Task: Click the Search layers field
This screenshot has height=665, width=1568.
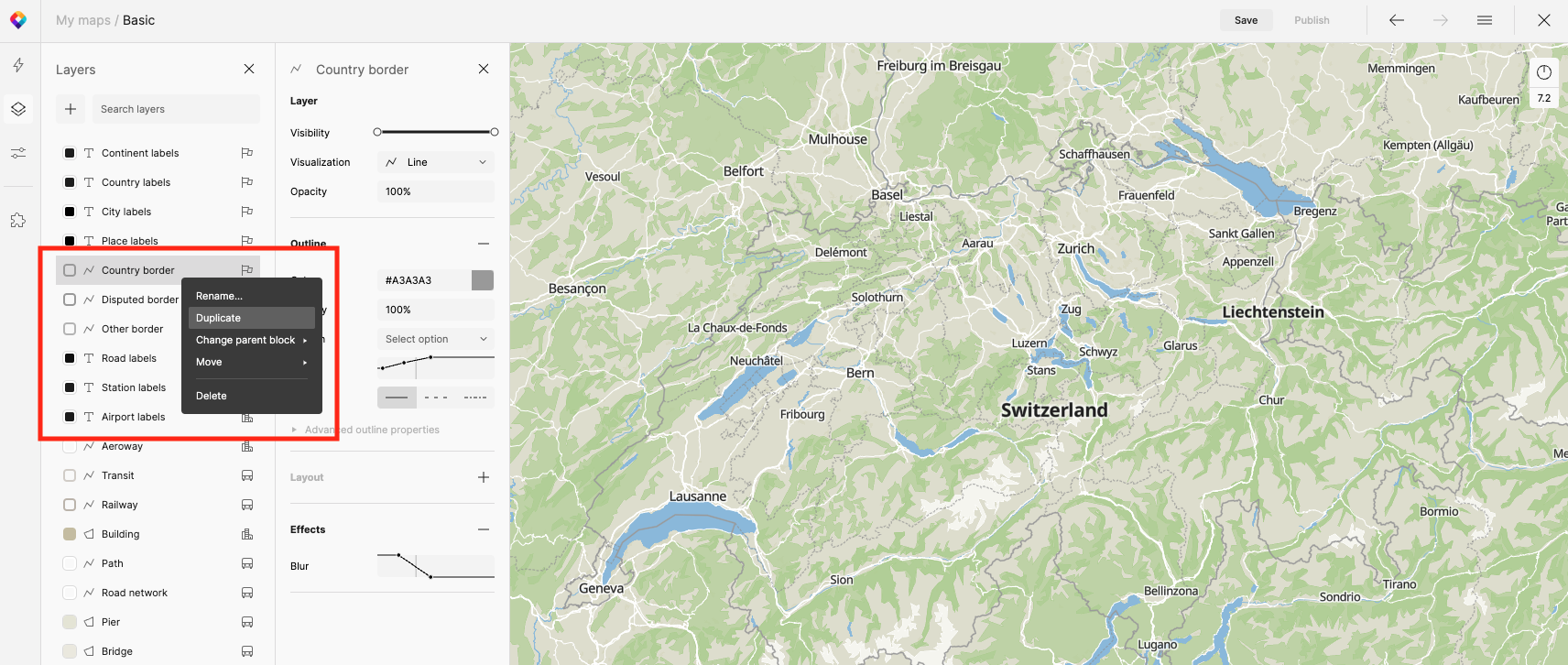Action: pos(176,109)
